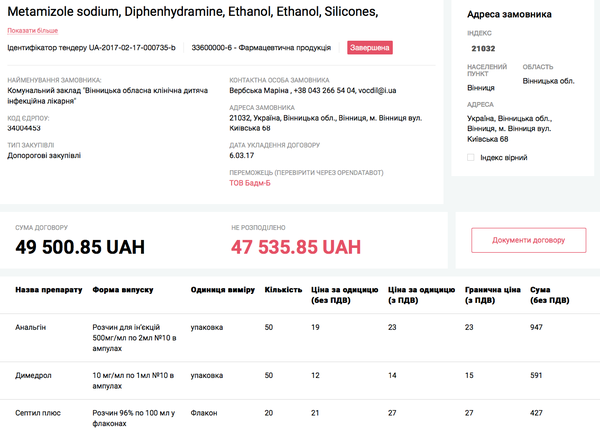The width and height of the screenshot is (600, 434).
Task: Click the red 'Завершена' status badge
Action: (x=369, y=47)
